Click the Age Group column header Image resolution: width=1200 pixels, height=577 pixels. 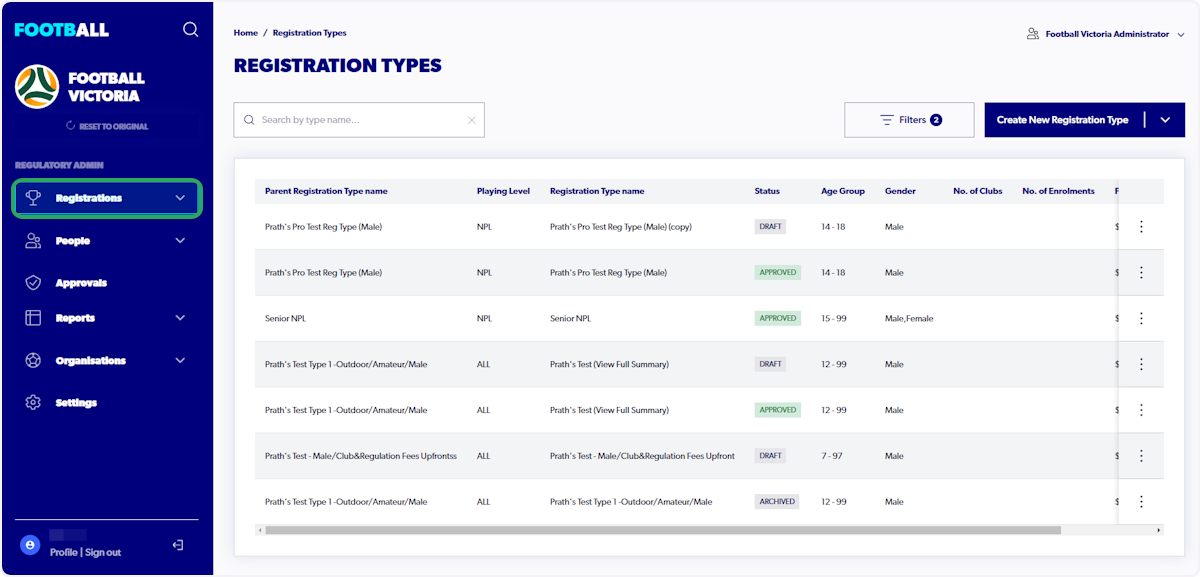[x=843, y=191]
